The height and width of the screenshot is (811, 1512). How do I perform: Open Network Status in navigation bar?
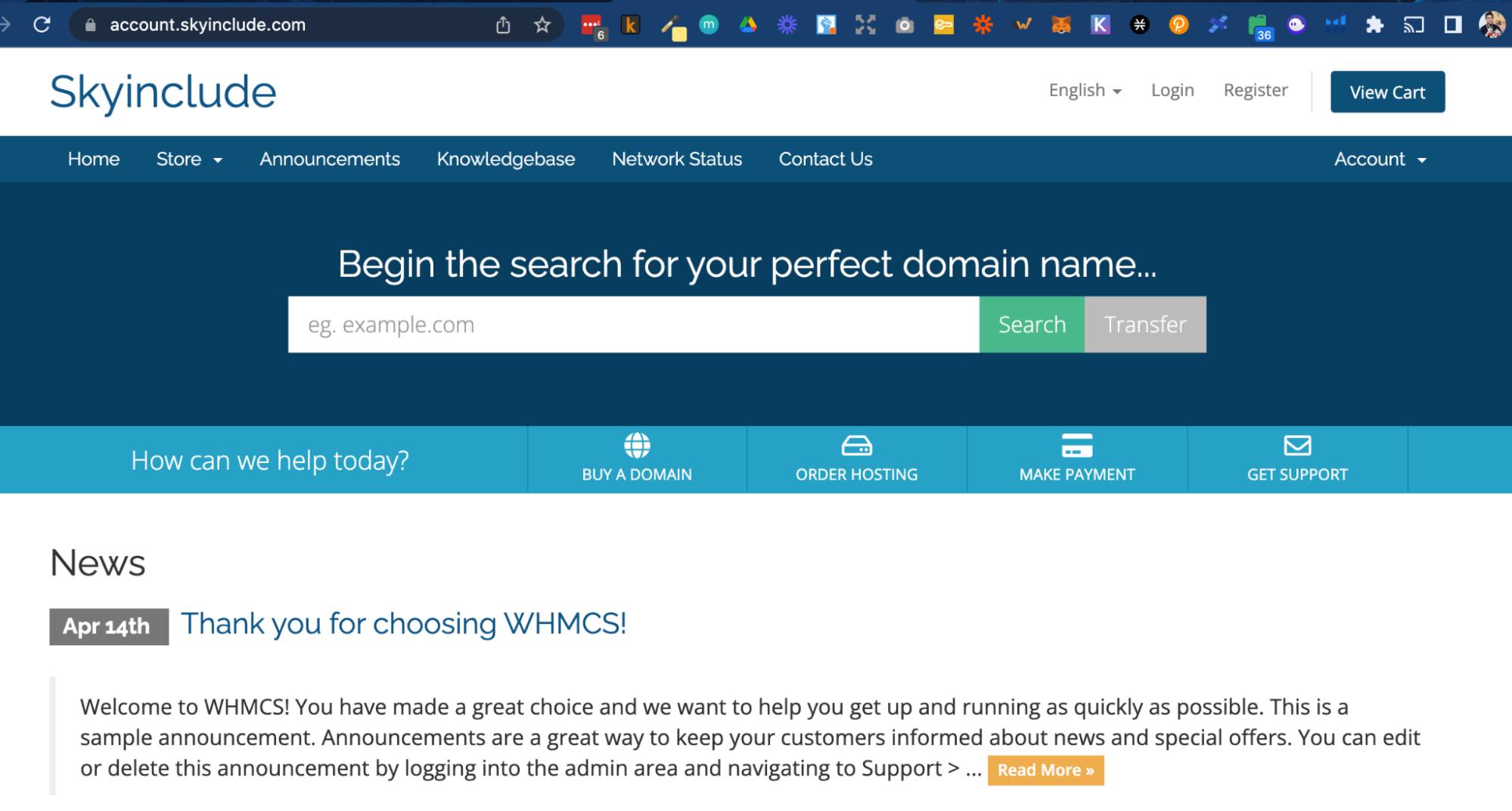click(x=676, y=159)
